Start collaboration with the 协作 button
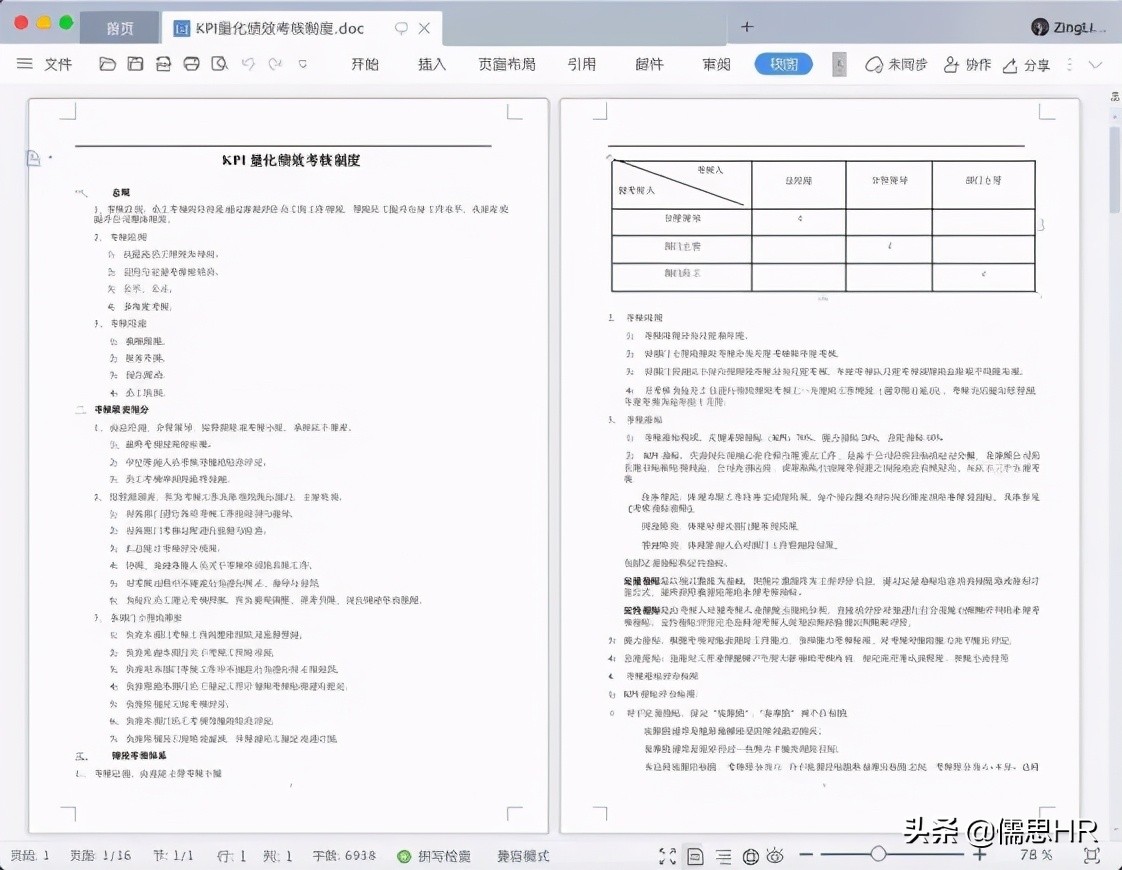1122x870 pixels. click(968, 63)
